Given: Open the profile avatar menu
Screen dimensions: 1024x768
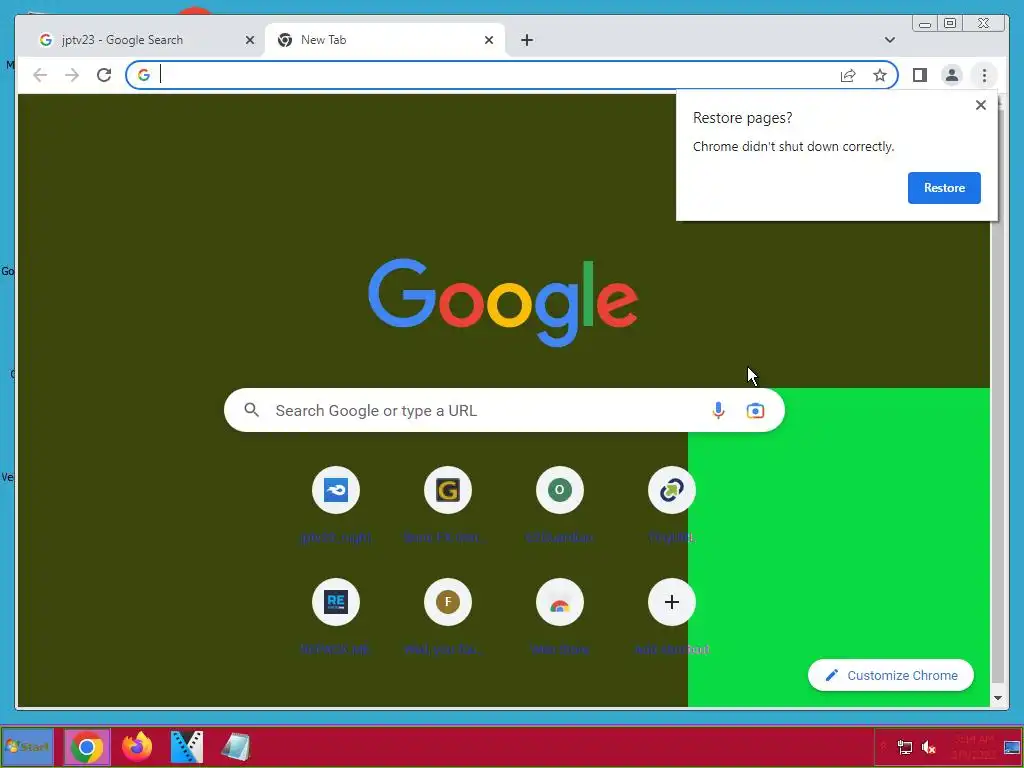Looking at the screenshot, I should 952,75.
